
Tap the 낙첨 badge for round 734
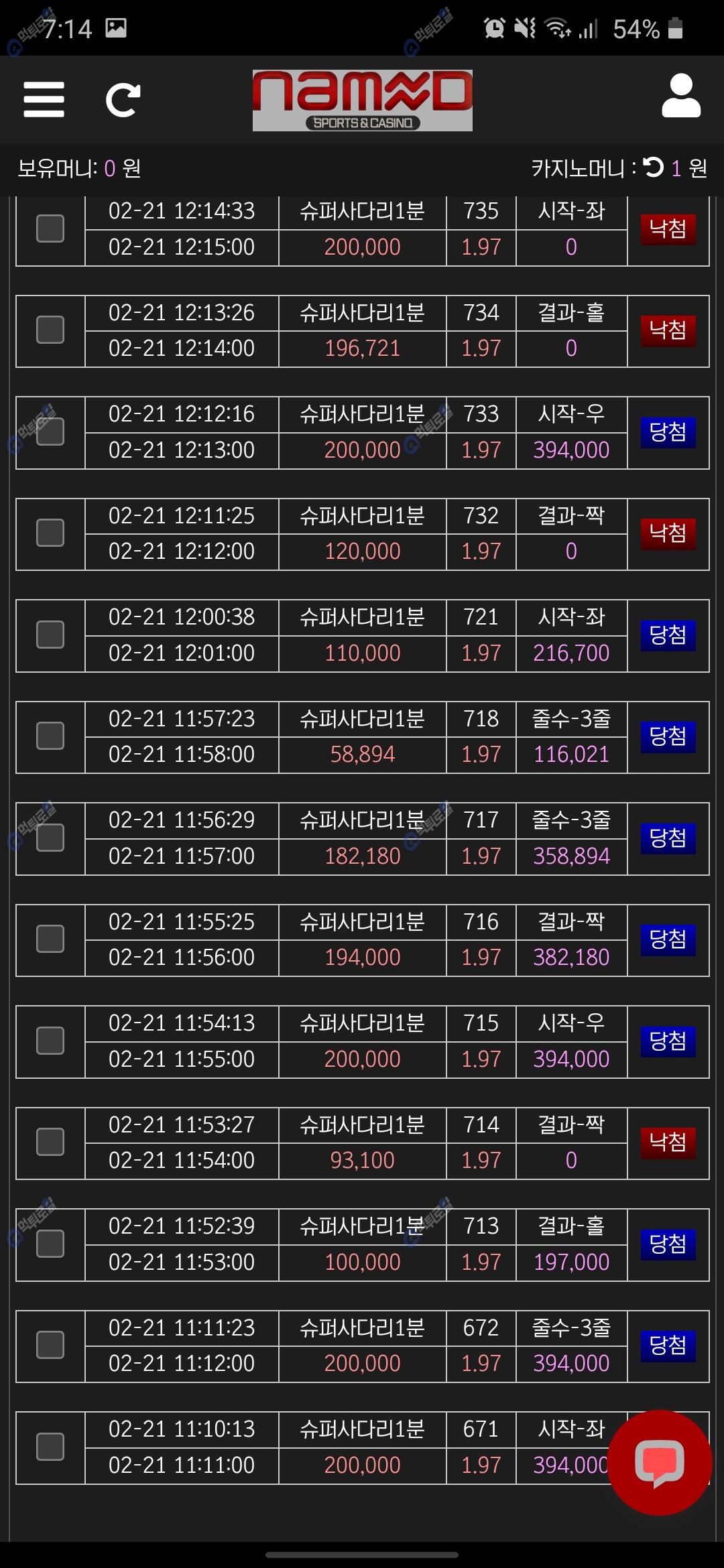pos(668,330)
